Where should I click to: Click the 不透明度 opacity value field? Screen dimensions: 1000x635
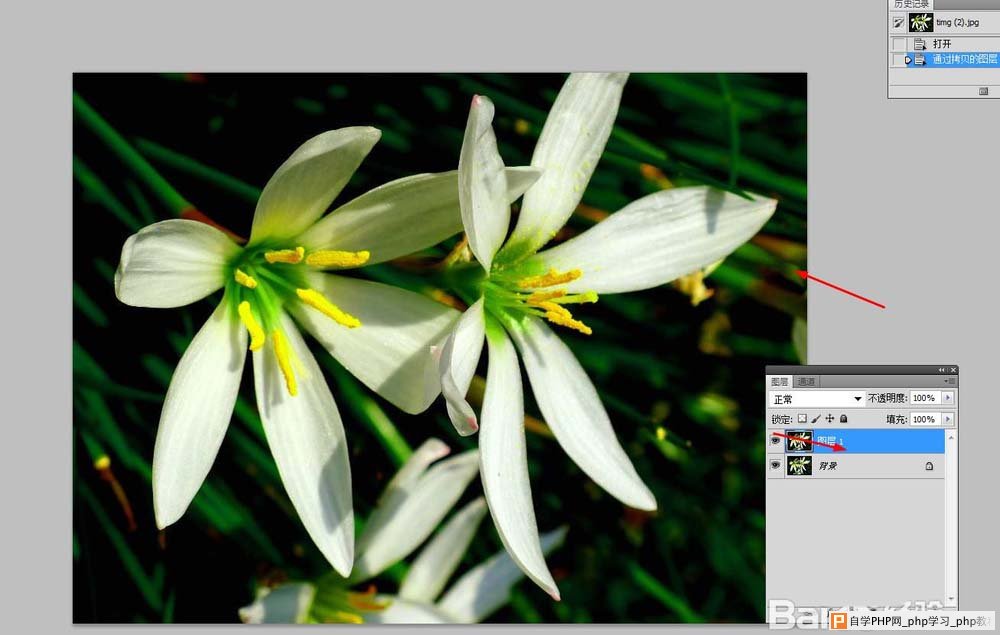(x=924, y=399)
